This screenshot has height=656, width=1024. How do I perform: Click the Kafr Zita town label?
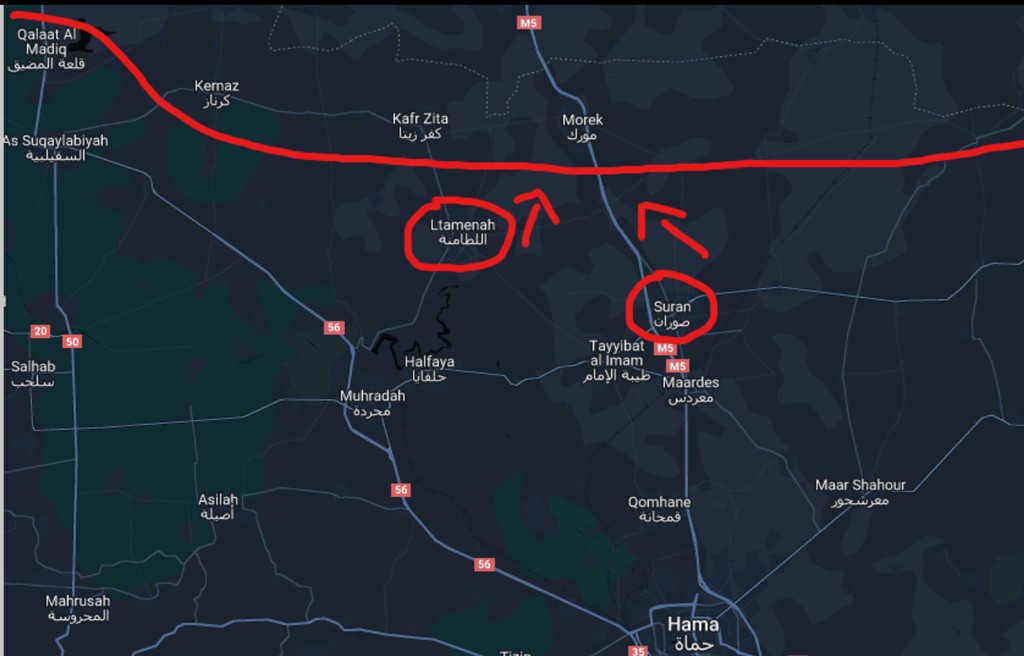tap(420, 126)
